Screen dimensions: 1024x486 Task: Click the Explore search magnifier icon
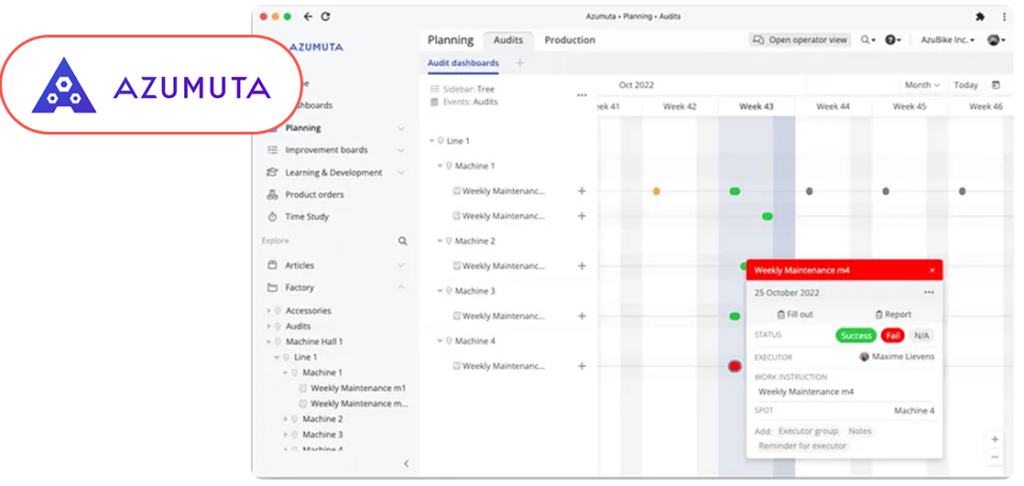[403, 241]
